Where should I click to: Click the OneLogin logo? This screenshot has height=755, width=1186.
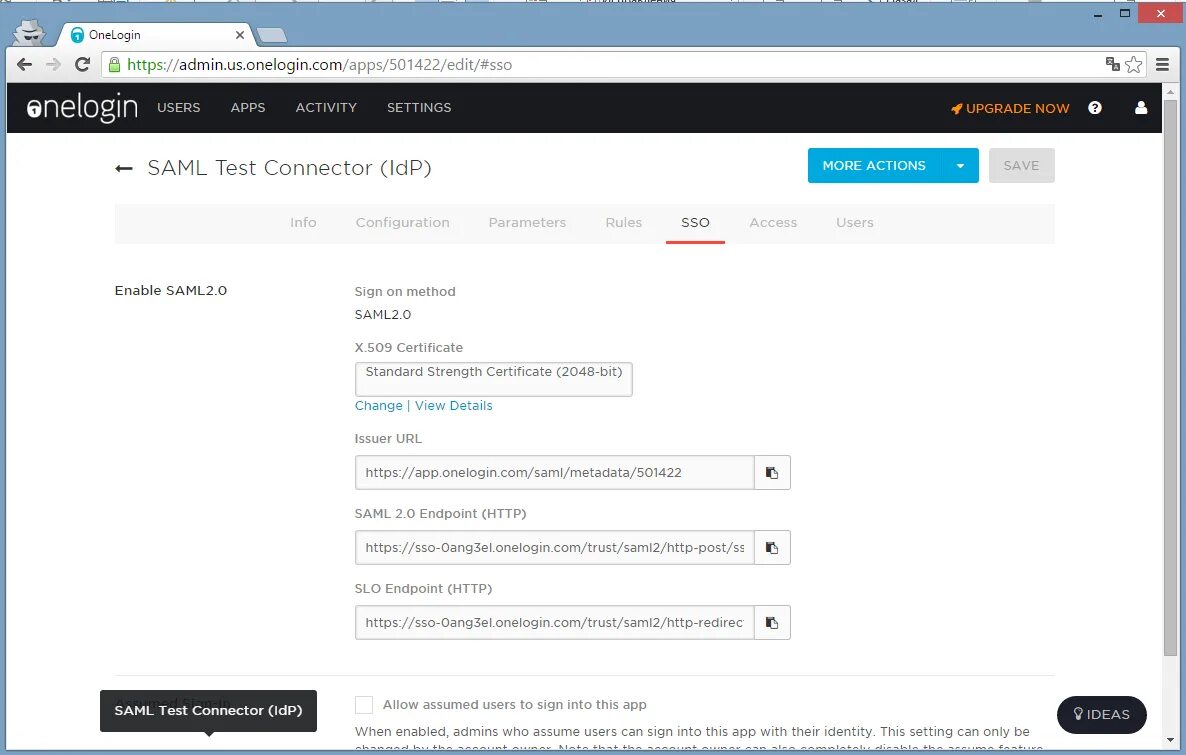point(82,107)
